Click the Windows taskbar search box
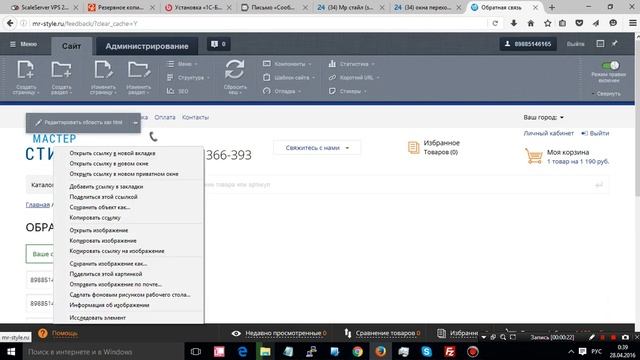Image resolution: width=640 pixels, height=360 pixels. coord(102,351)
